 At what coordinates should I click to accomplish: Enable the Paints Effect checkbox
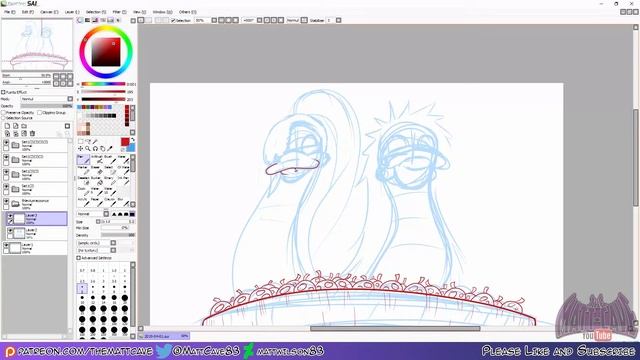click(3, 92)
